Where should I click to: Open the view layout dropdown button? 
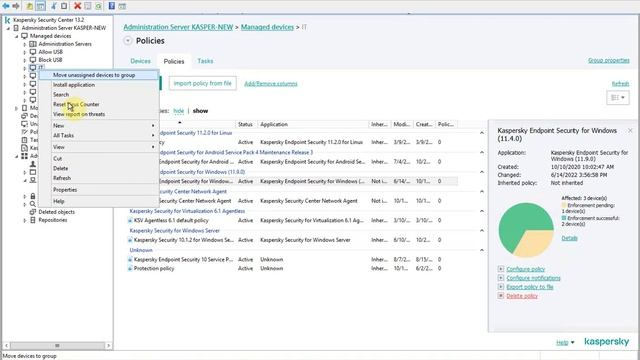(x=618, y=98)
